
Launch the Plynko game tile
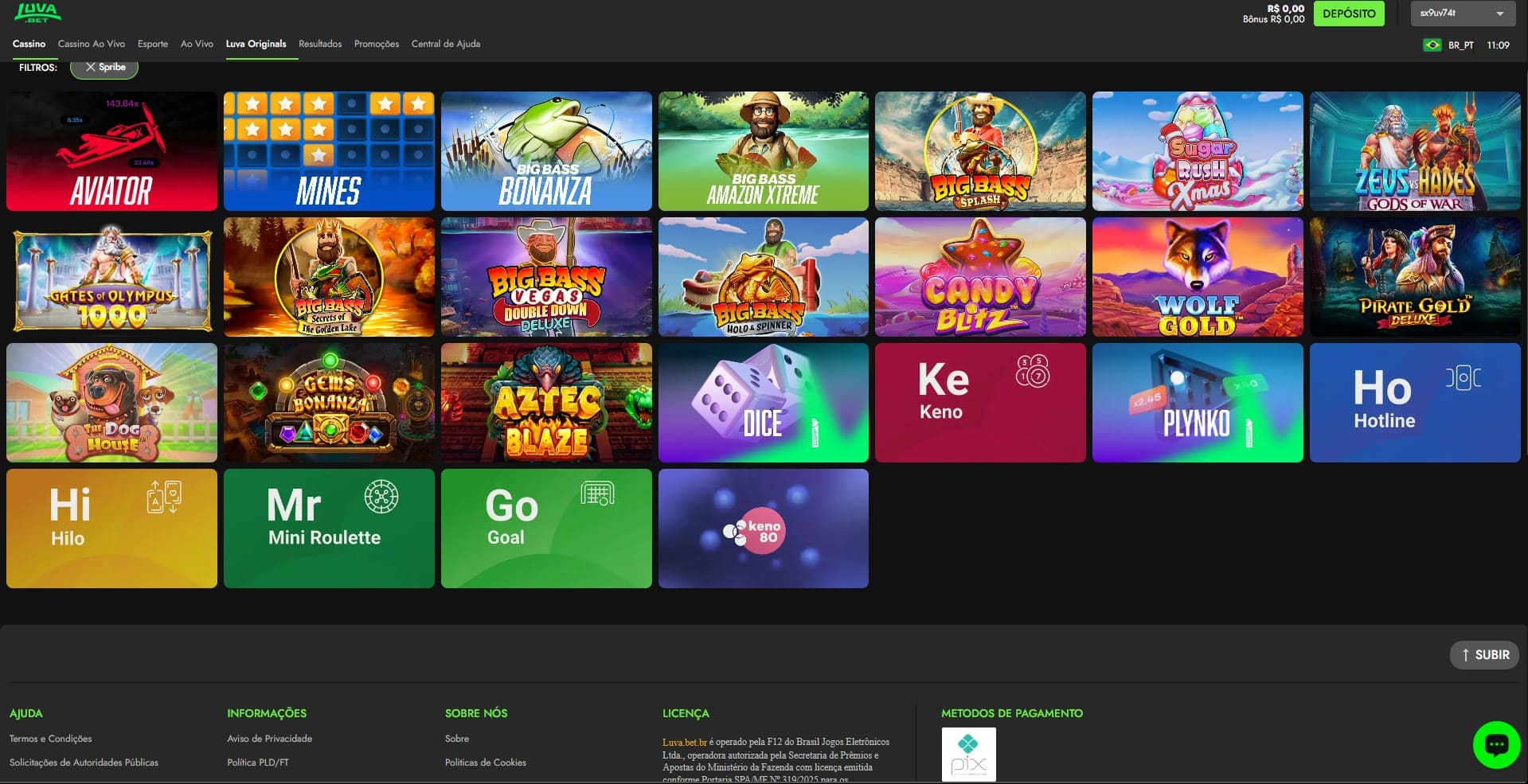(1198, 403)
